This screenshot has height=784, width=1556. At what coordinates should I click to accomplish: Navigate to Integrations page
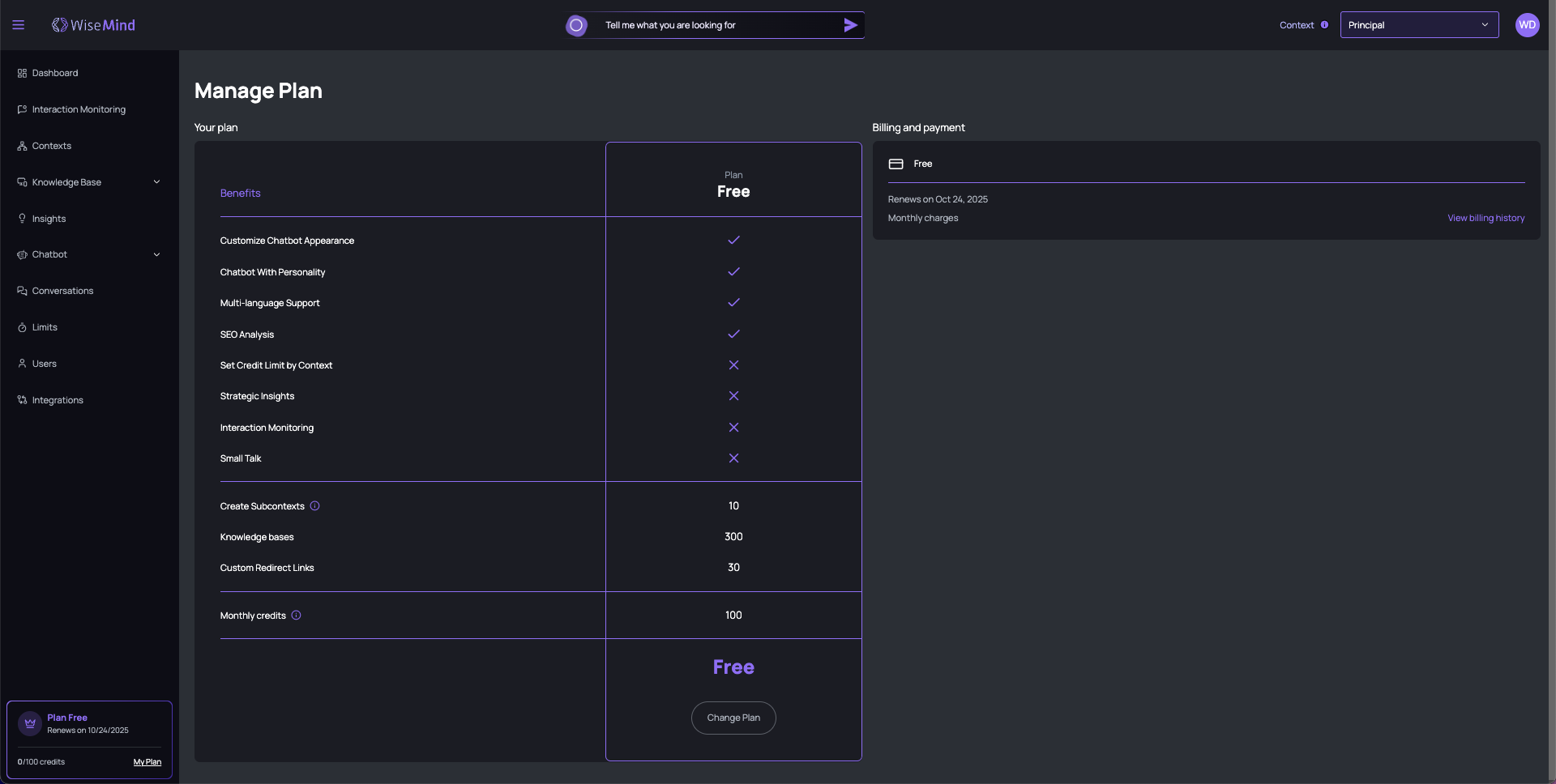(x=58, y=400)
